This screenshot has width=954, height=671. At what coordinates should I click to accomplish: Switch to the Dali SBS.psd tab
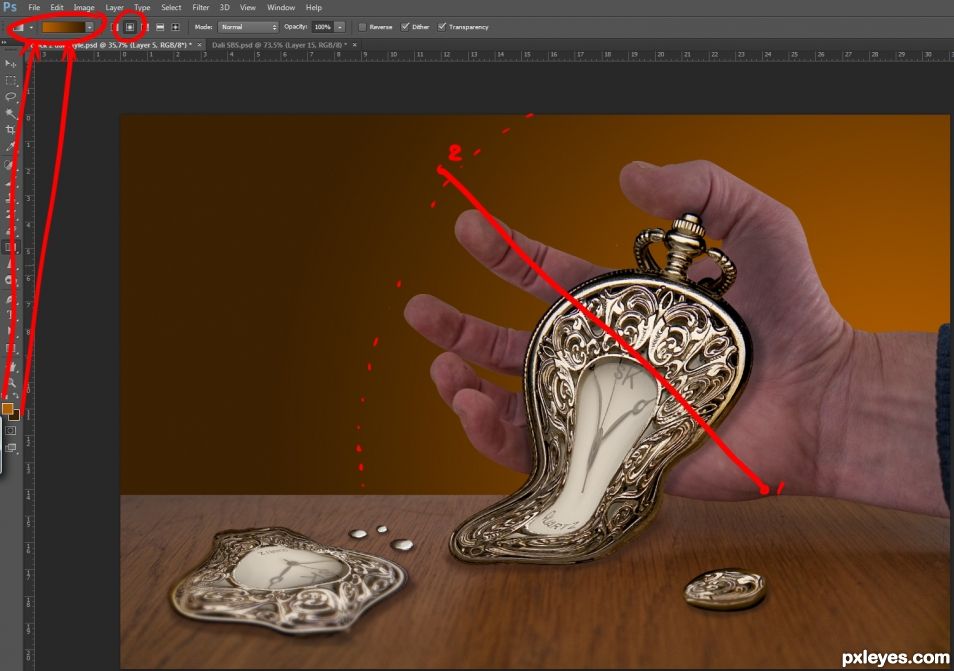click(x=279, y=45)
